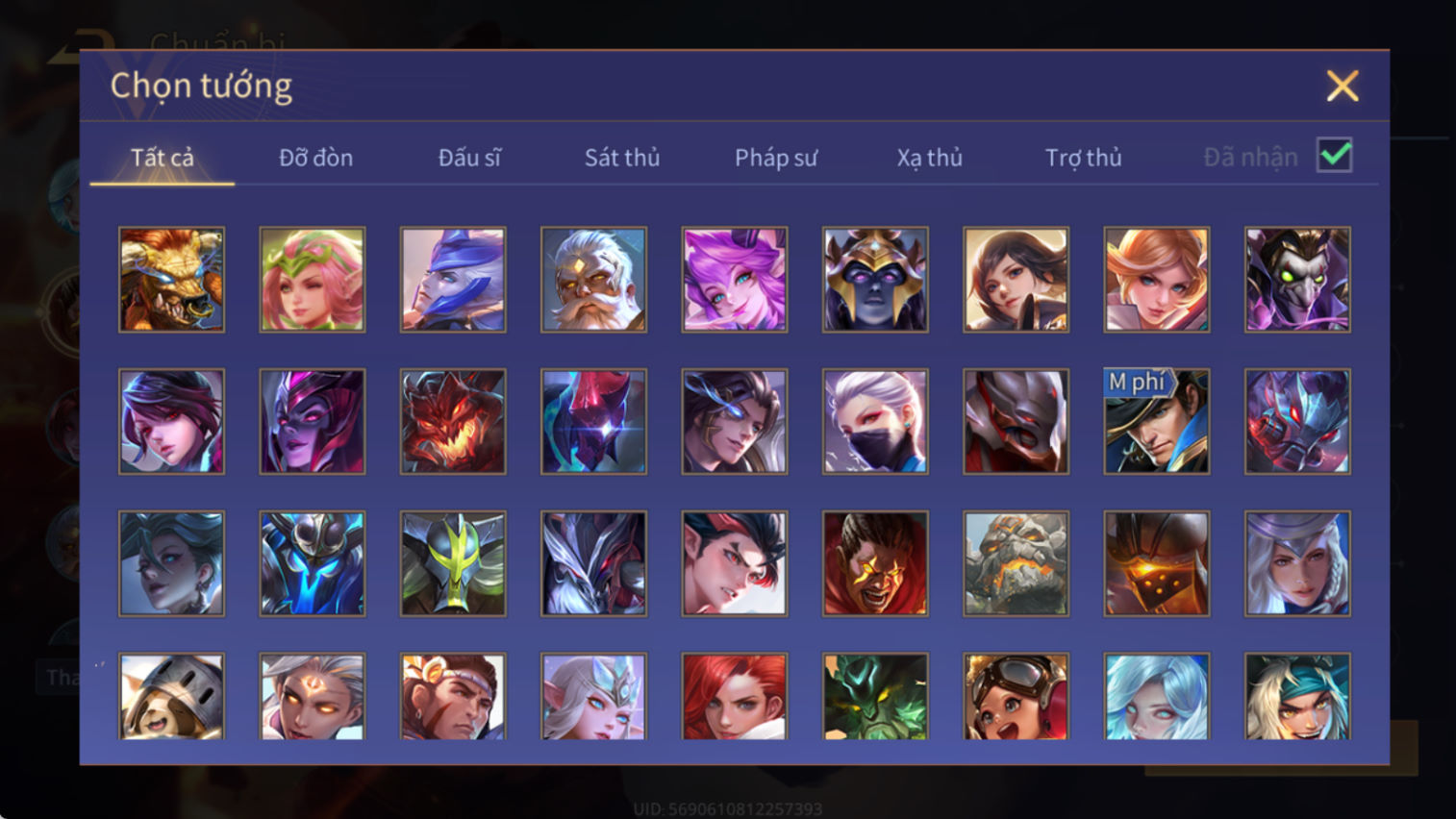Choose the green leaf crown girl hero
1456x819 pixels.
point(313,280)
